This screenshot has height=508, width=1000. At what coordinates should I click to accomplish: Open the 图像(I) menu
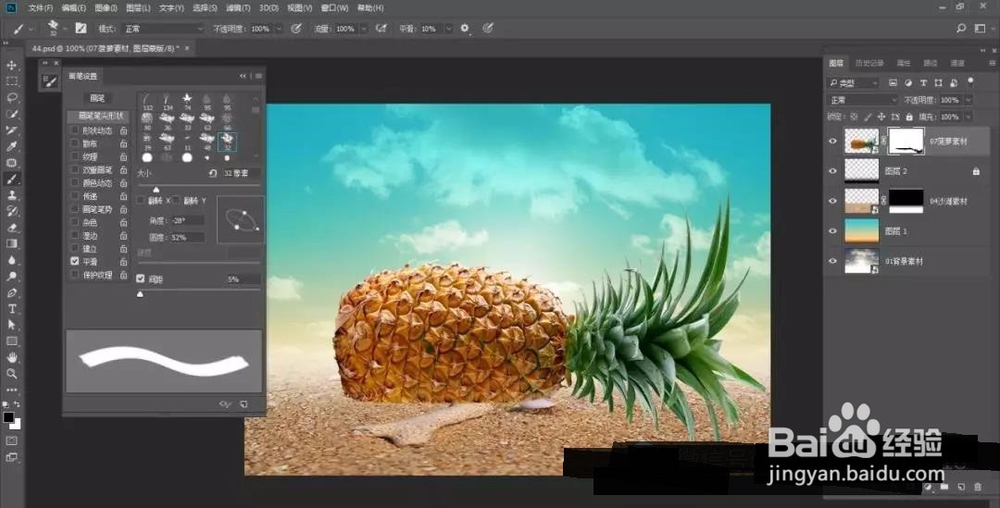(107, 8)
